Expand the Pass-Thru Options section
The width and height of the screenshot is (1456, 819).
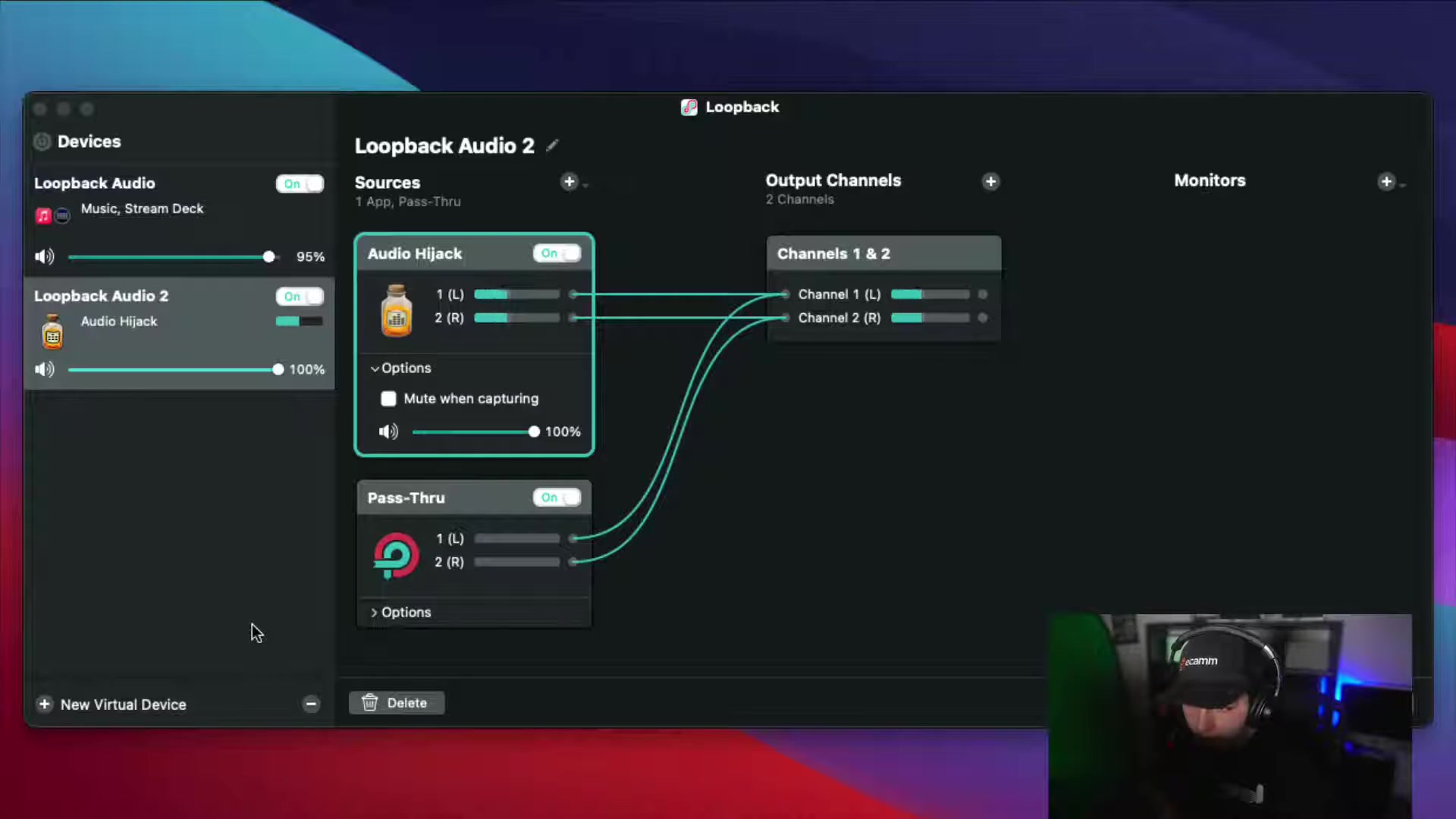(375, 613)
